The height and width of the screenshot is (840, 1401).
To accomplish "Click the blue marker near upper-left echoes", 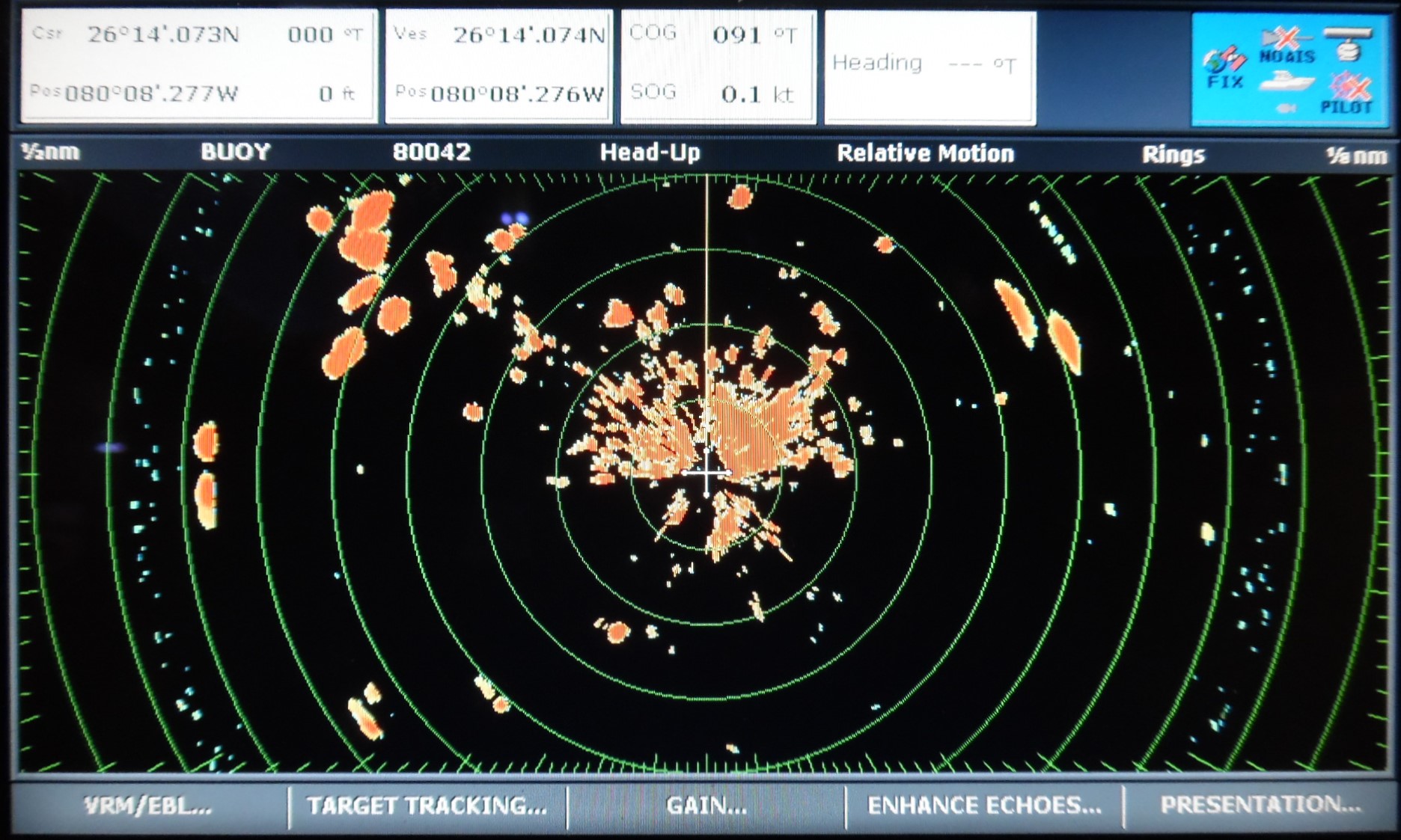I will [514, 218].
